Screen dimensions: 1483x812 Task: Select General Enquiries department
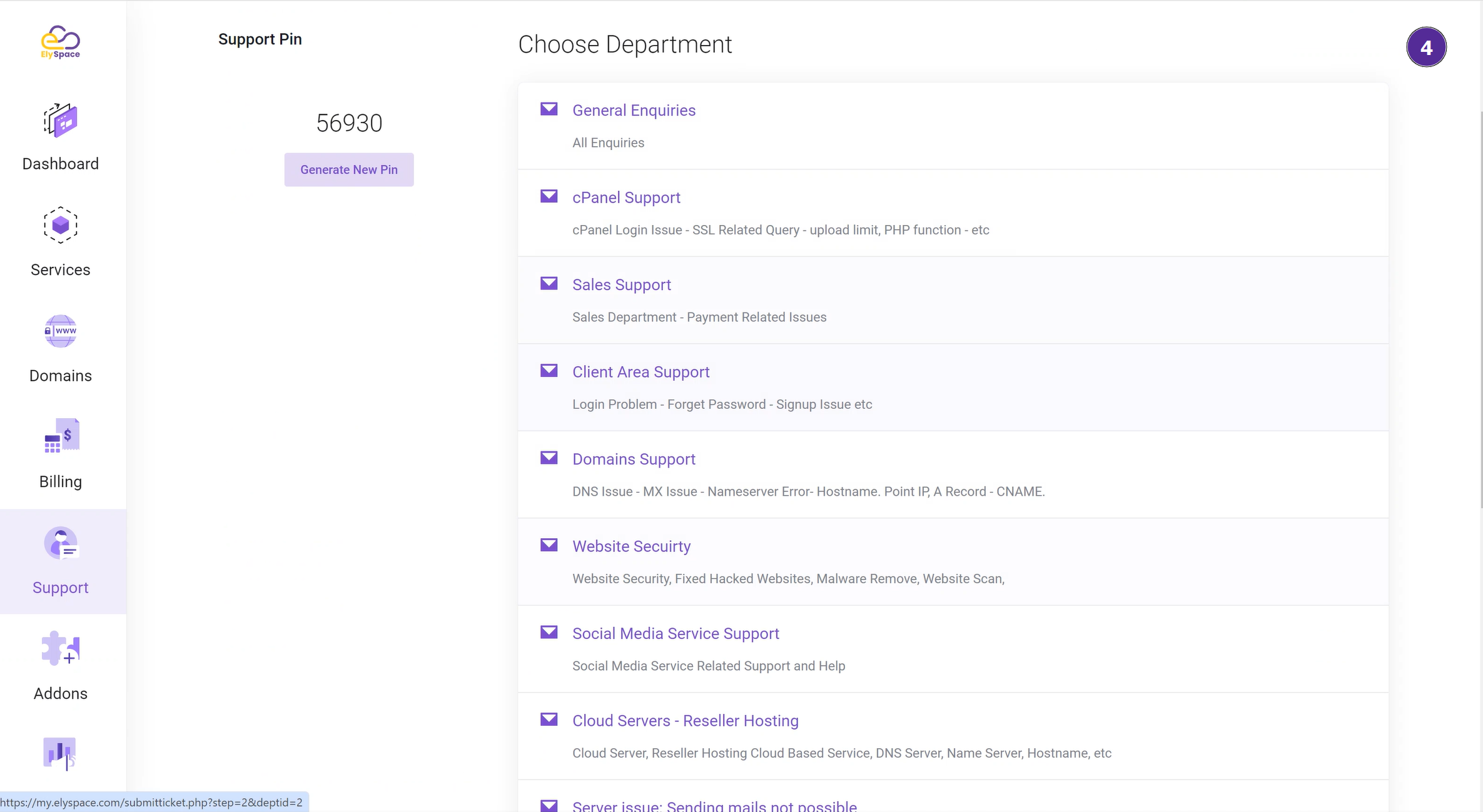point(634,110)
